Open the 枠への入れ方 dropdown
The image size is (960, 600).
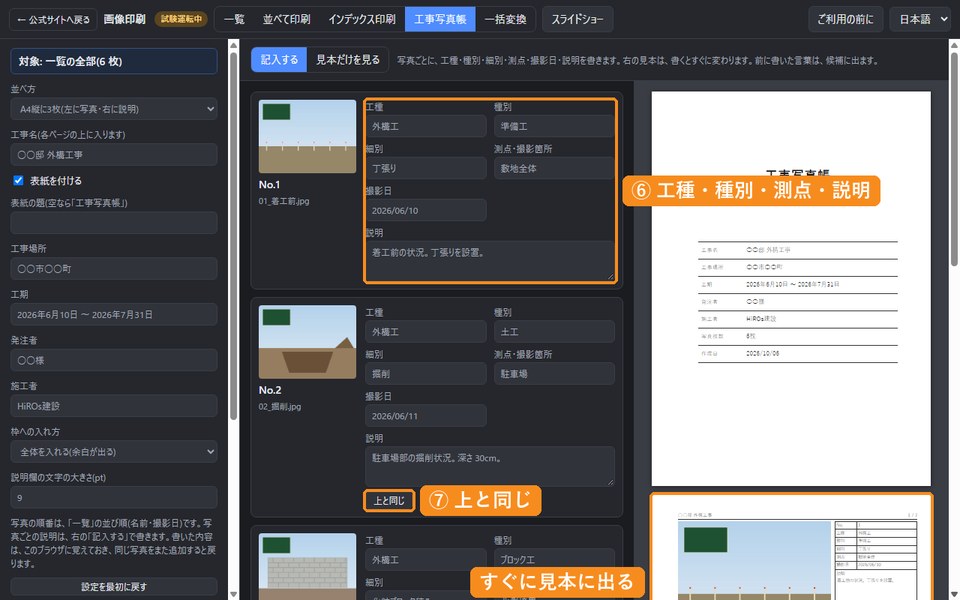[114, 452]
